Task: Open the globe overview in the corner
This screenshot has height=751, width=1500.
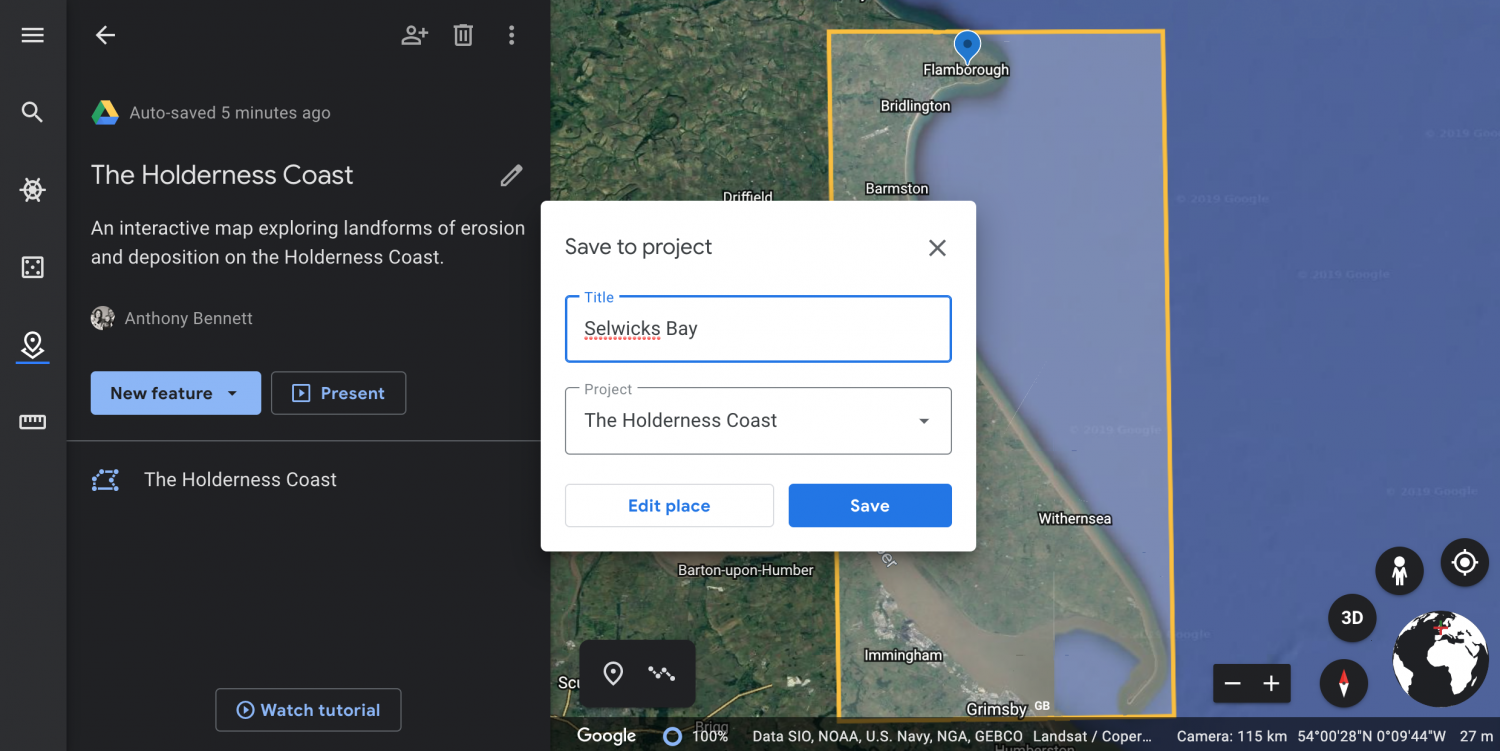Action: click(x=1440, y=658)
